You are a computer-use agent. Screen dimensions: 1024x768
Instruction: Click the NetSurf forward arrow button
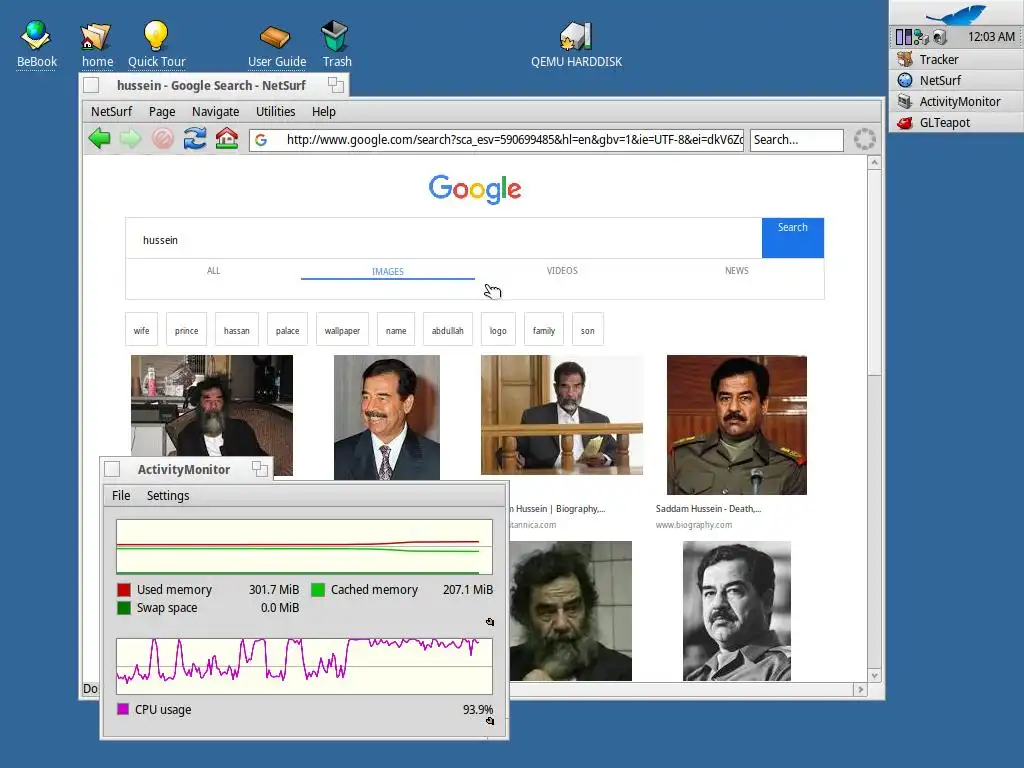(x=131, y=138)
